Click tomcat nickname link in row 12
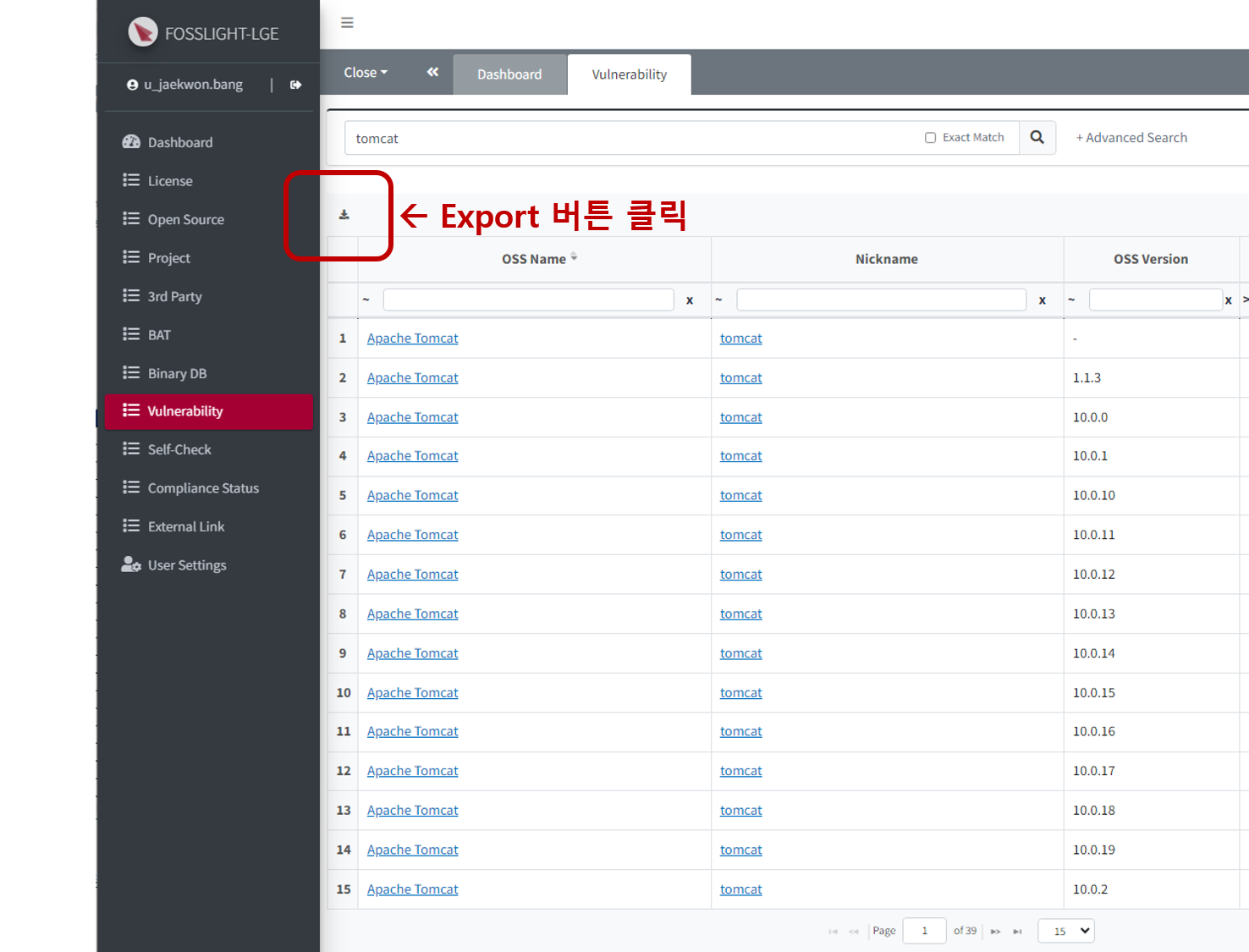Image resolution: width=1249 pixels, height=952 pixels. tap(740, 771)
